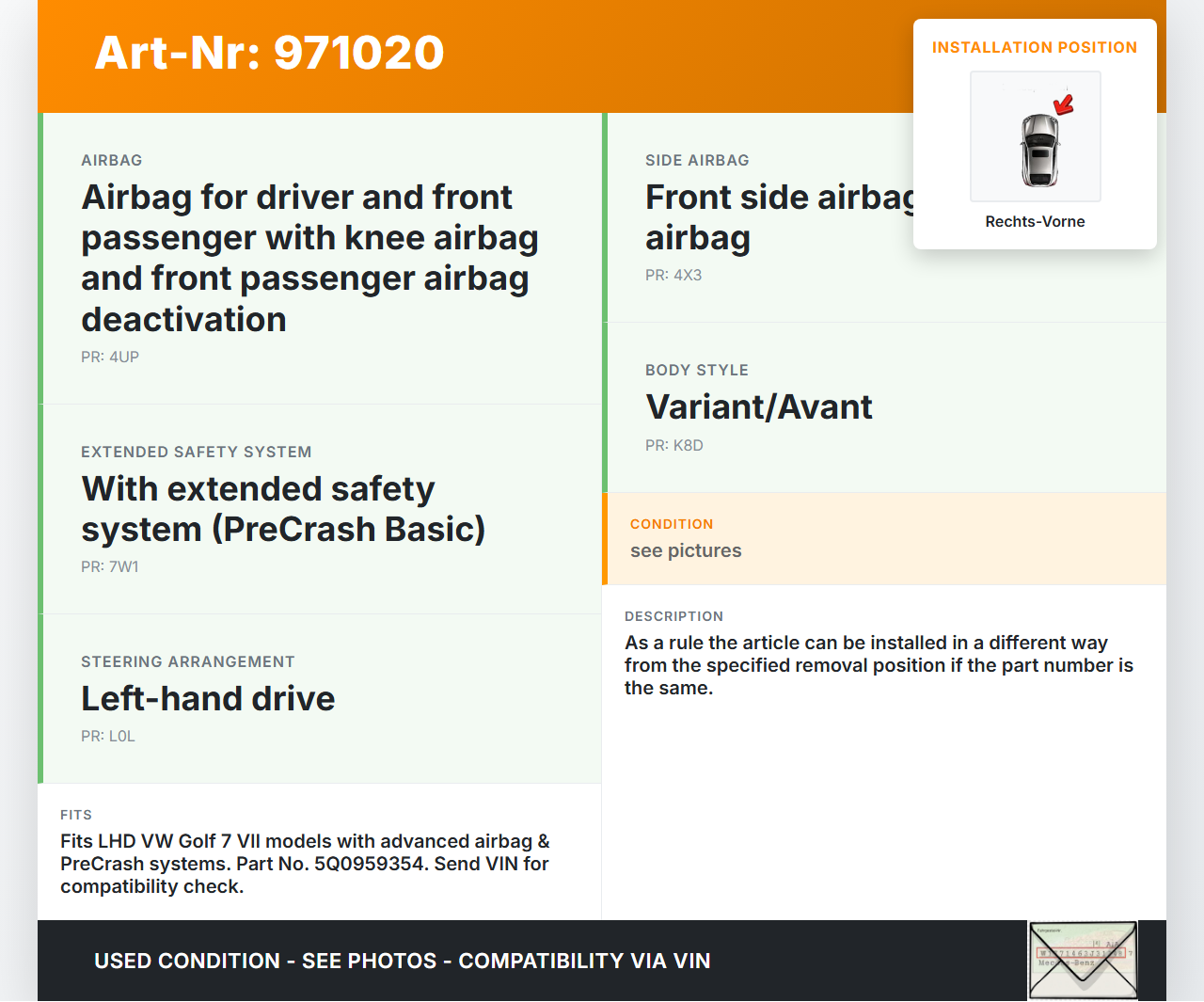This screenshot has width=1204, height=1002.
Task: Select the Left-hand drive heading
Action: [208, 699]
